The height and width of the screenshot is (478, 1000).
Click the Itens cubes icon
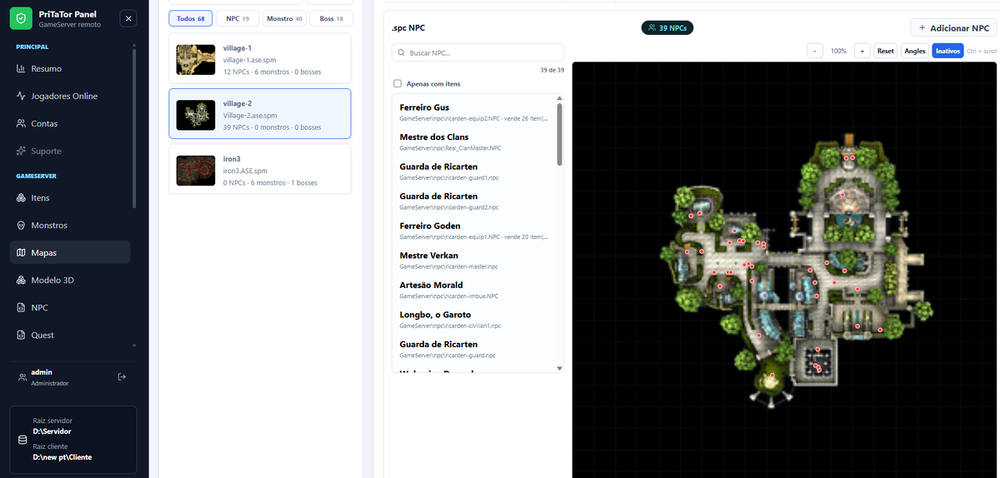[x=21, y=198]
